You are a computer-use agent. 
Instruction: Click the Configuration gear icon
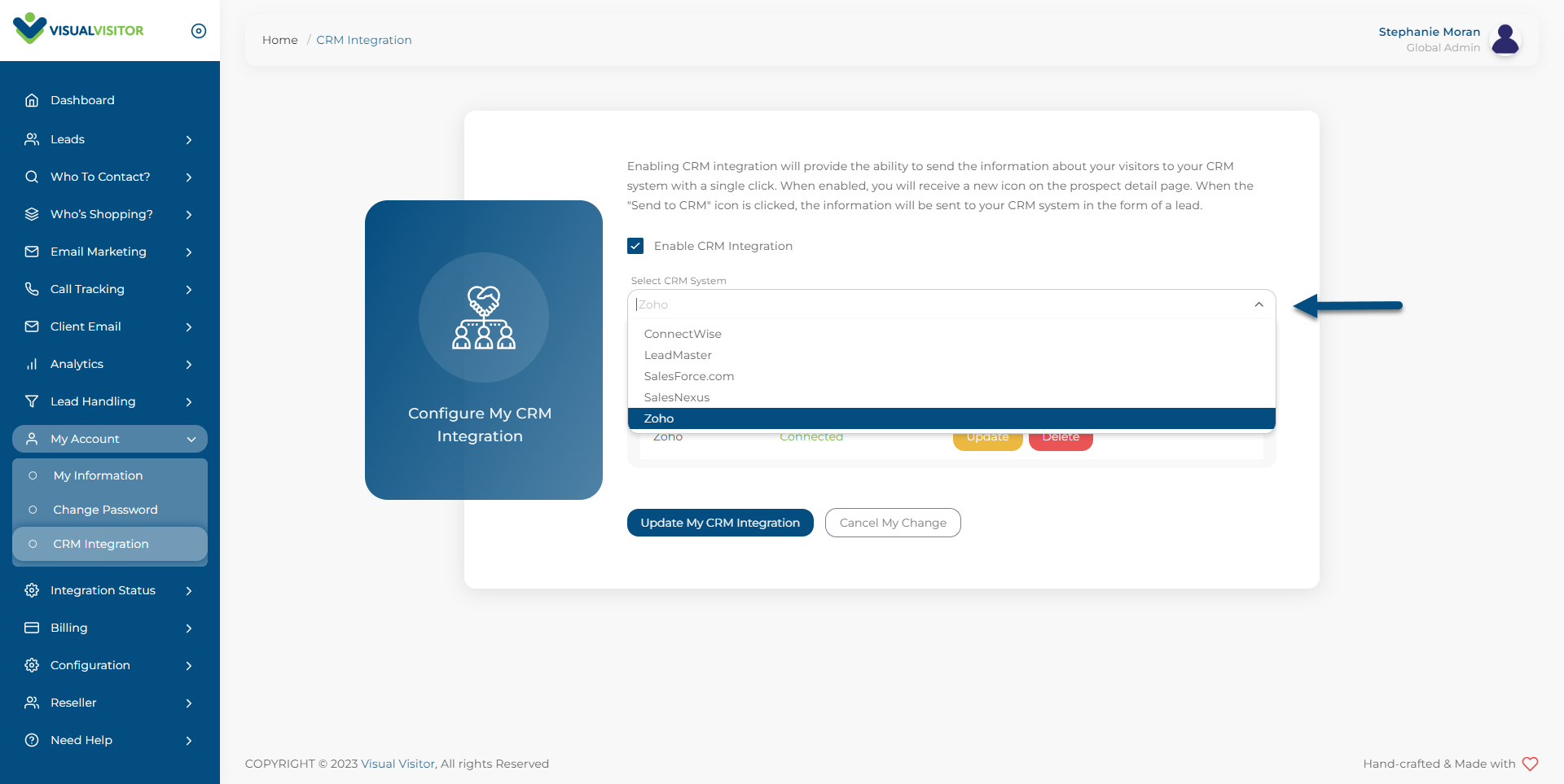pos(32,665)
